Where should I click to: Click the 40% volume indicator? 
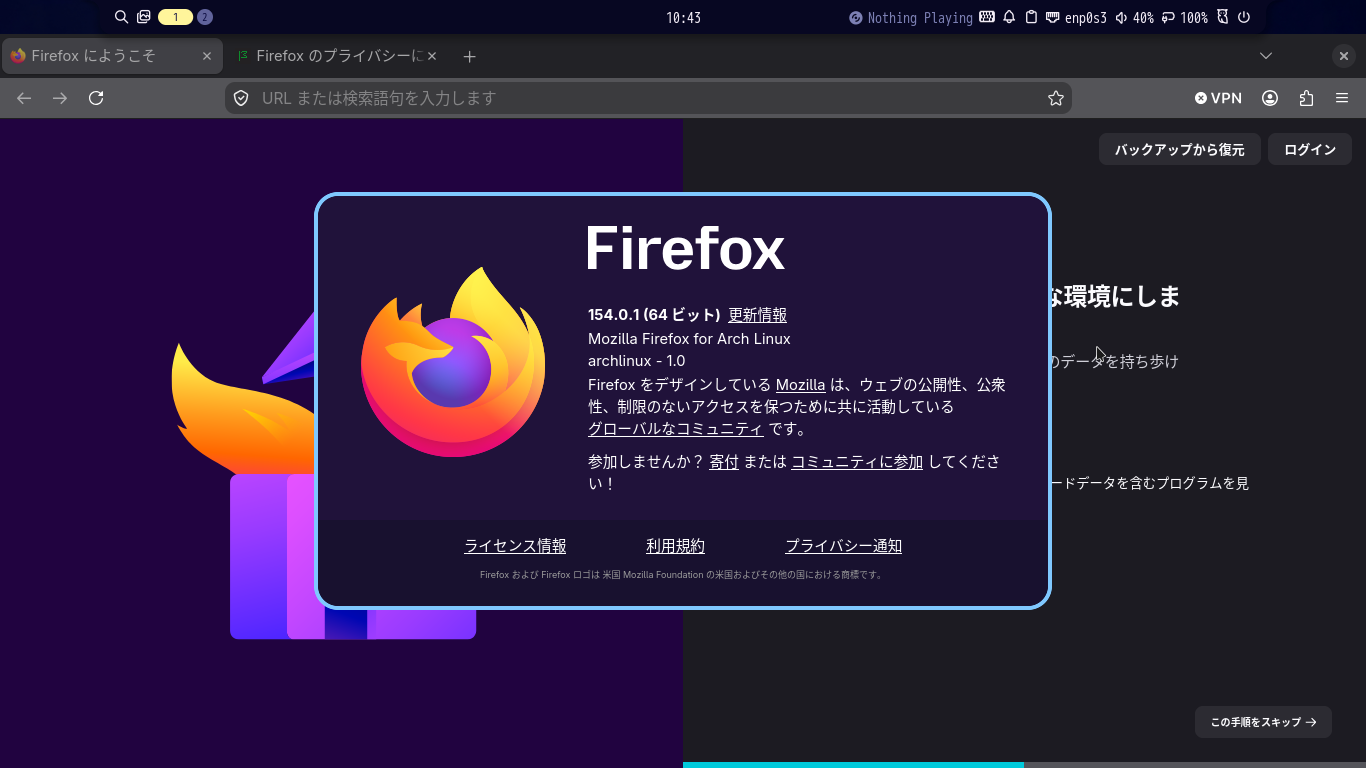(1135, 18)
